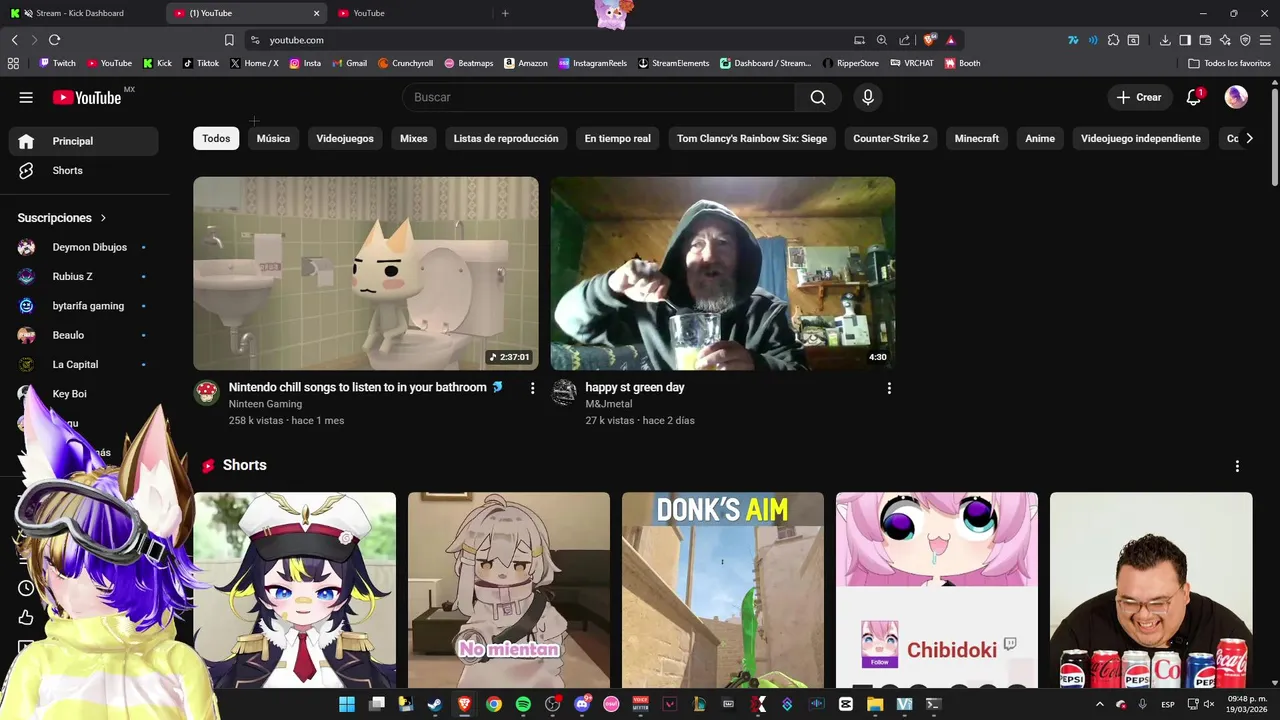Show more chips with the right arrow
Screen dimensions: 1280x720
pos(1249,139)
